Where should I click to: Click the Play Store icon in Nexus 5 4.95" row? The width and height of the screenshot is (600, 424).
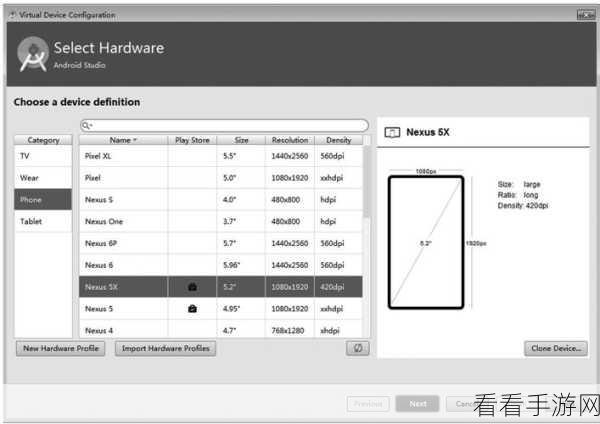[192, 308]
